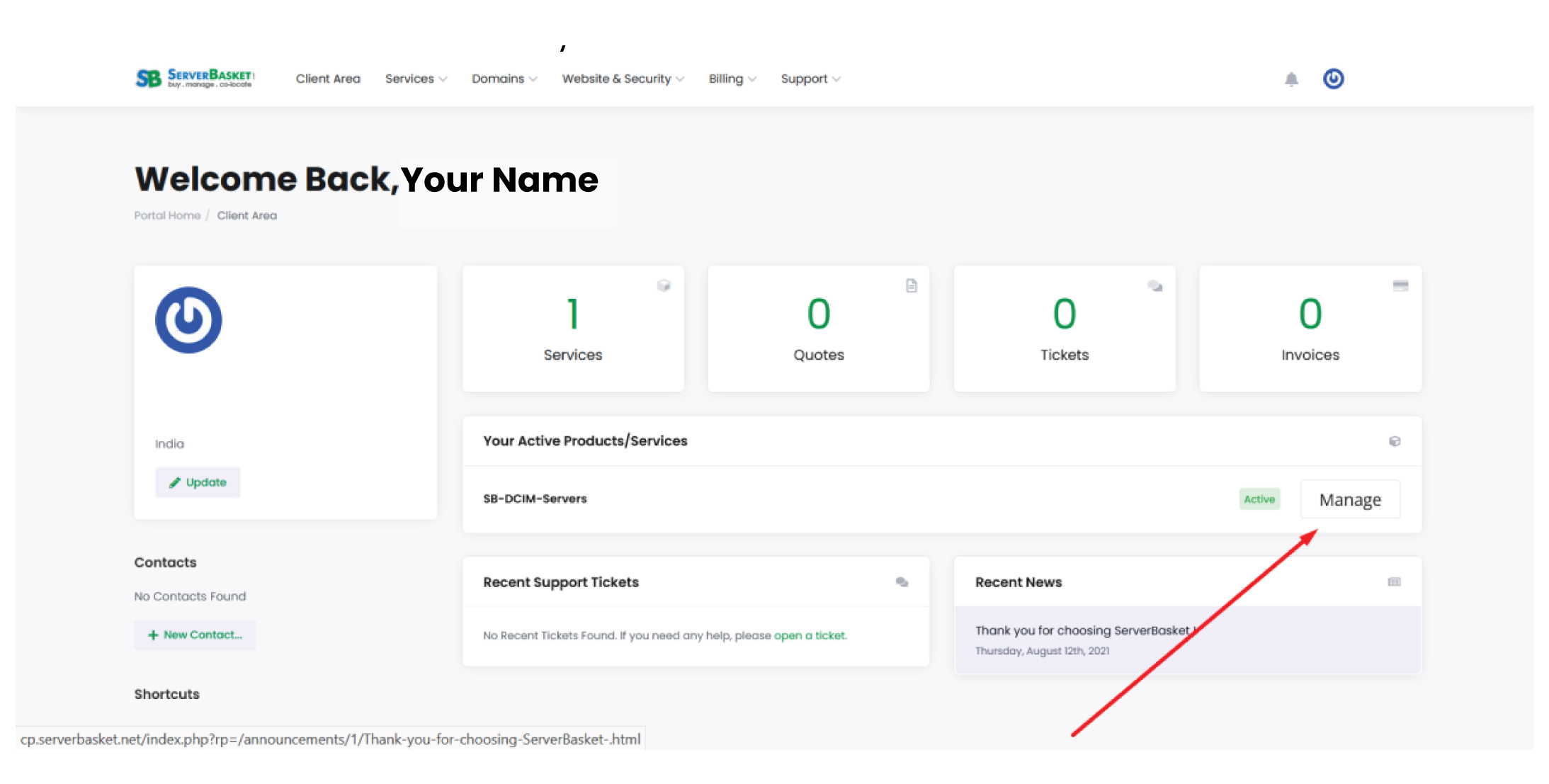
Task: Click the notification bell icon
Action: pos(1291,79)
